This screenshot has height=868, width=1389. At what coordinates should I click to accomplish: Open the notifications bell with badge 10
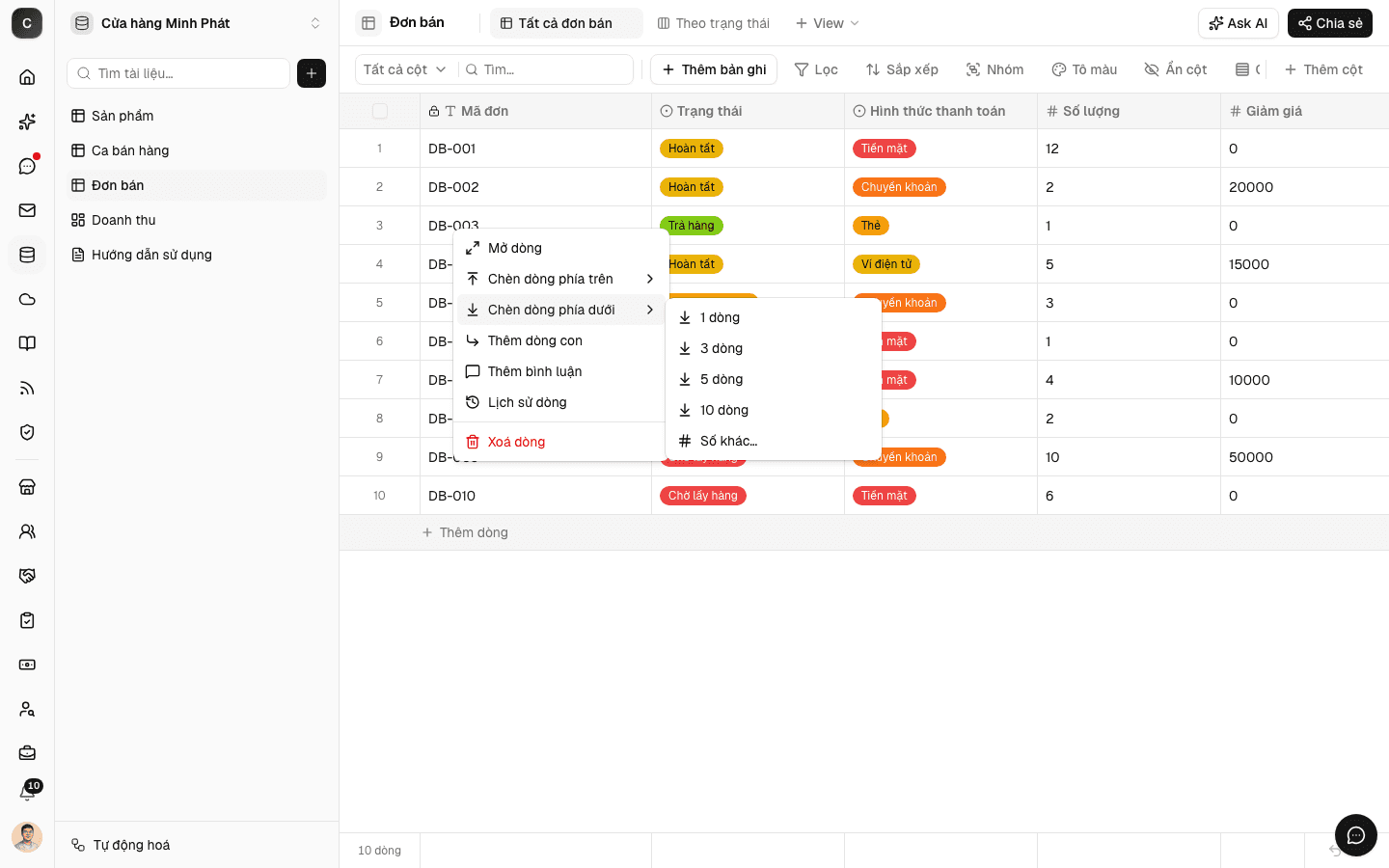pyautogui.click(x=27, y=793)
